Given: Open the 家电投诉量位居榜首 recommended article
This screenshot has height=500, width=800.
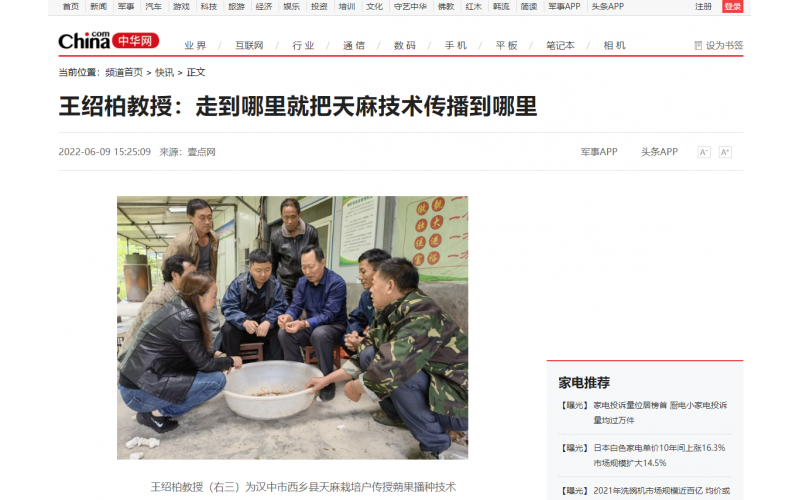Looking at the screenshot, I should click(660, 413).
